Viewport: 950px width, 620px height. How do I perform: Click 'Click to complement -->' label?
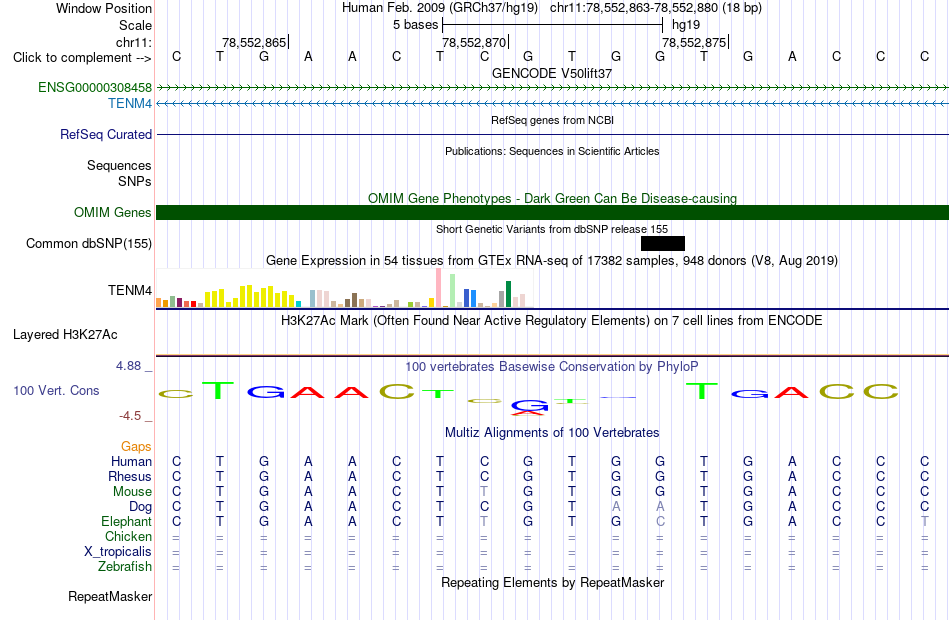(x=82, y=58)
